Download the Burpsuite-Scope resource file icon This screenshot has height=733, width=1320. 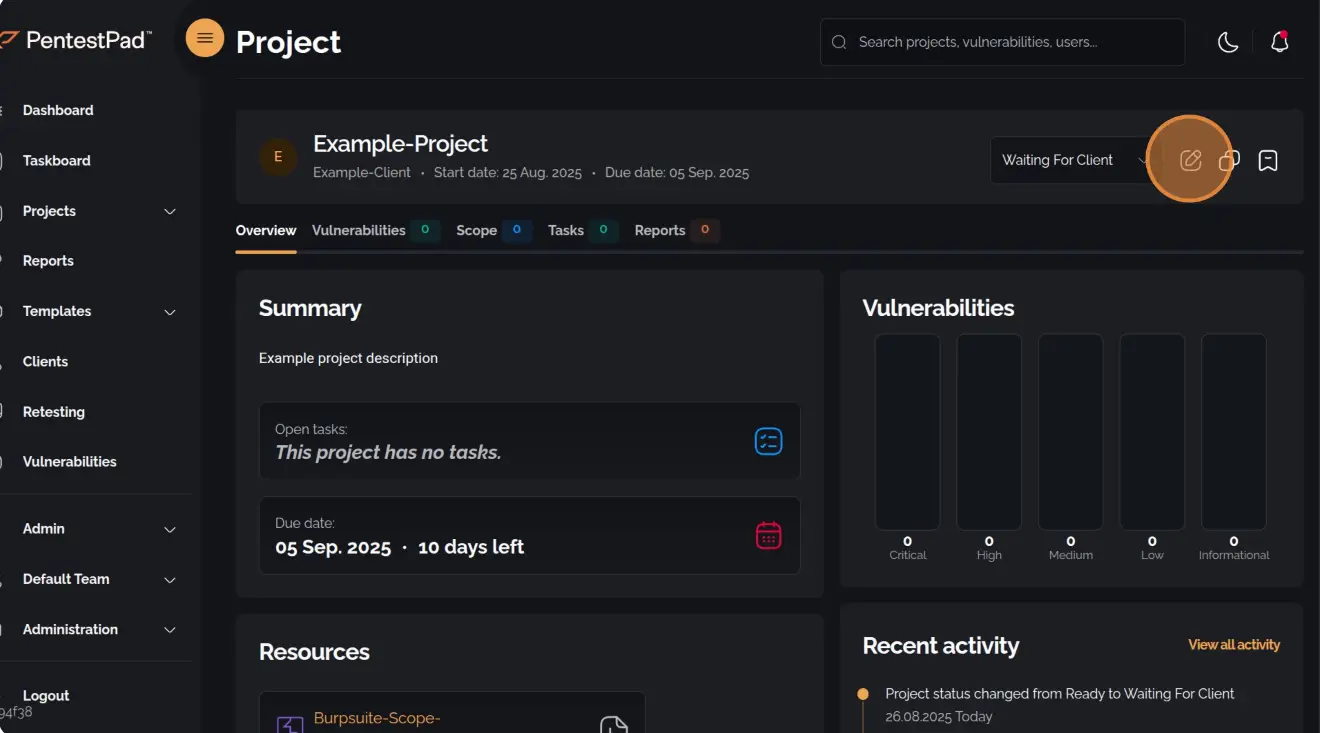pos(613,723)
